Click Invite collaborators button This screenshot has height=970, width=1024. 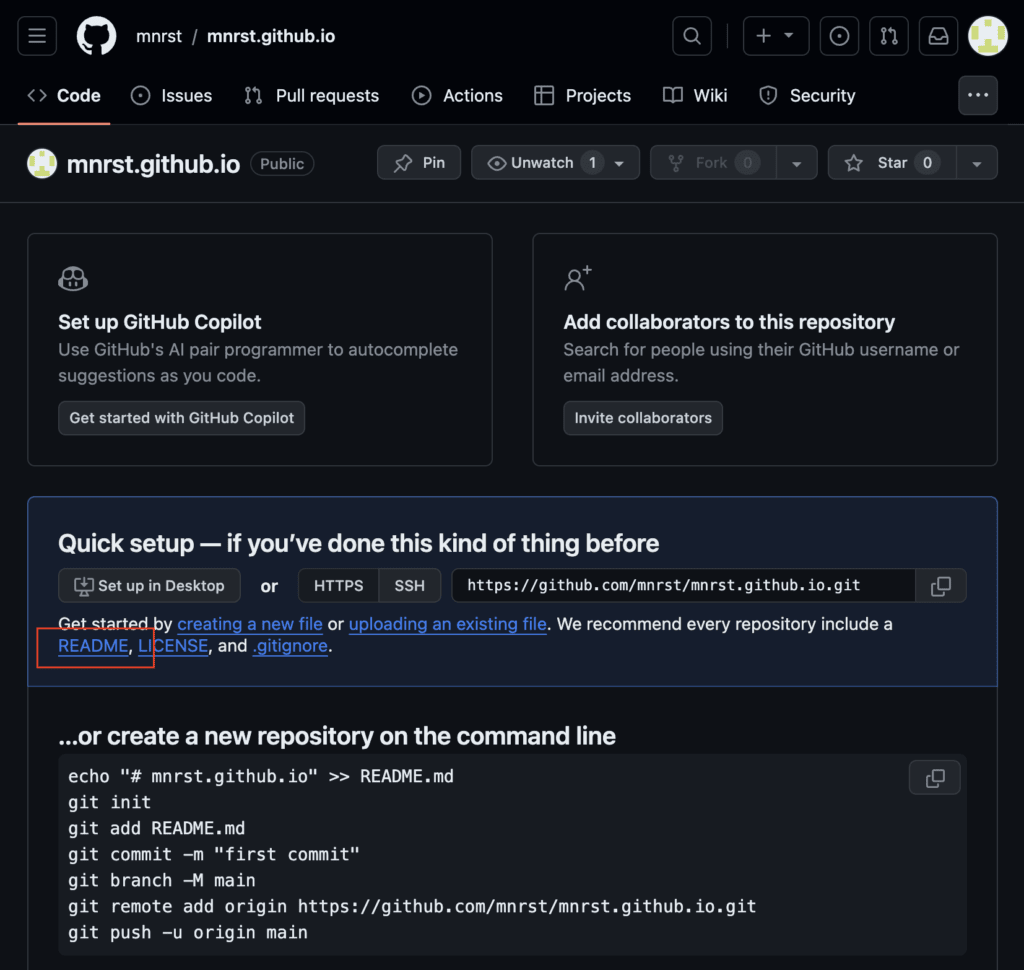pos(643,418)
